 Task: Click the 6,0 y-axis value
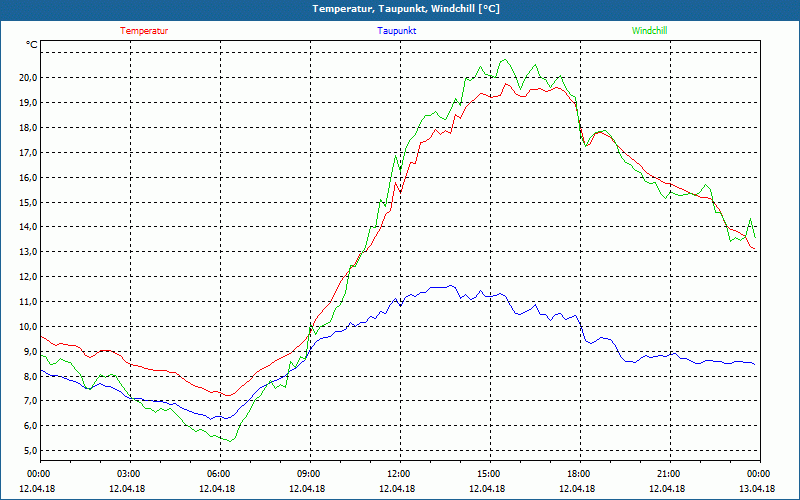31,426
